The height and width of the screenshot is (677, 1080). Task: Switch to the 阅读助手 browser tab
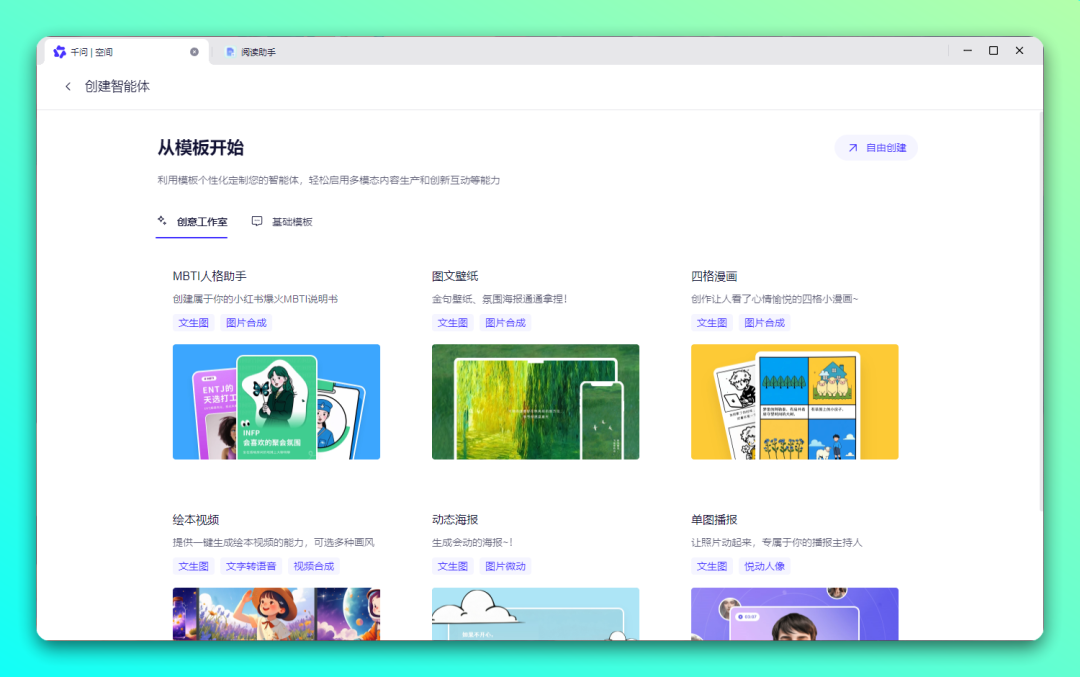(x=260, y=50)
